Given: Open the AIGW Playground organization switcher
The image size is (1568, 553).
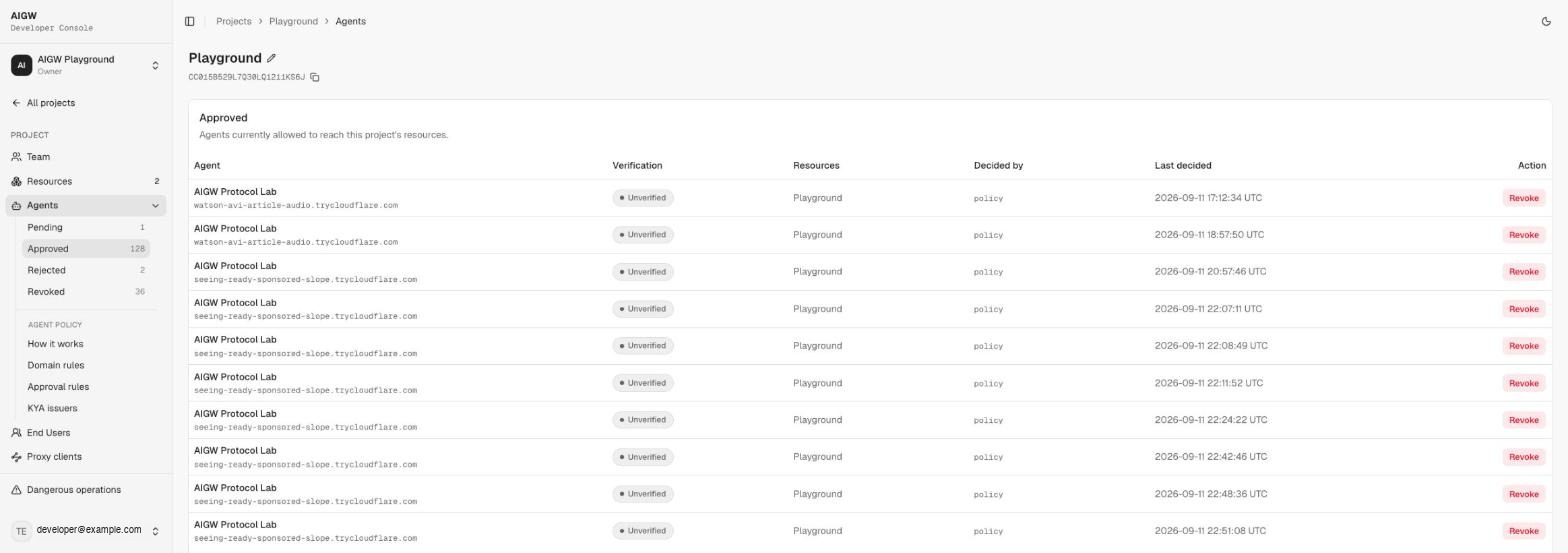Looking at the screenshot, I should click(x=85, y=65).
